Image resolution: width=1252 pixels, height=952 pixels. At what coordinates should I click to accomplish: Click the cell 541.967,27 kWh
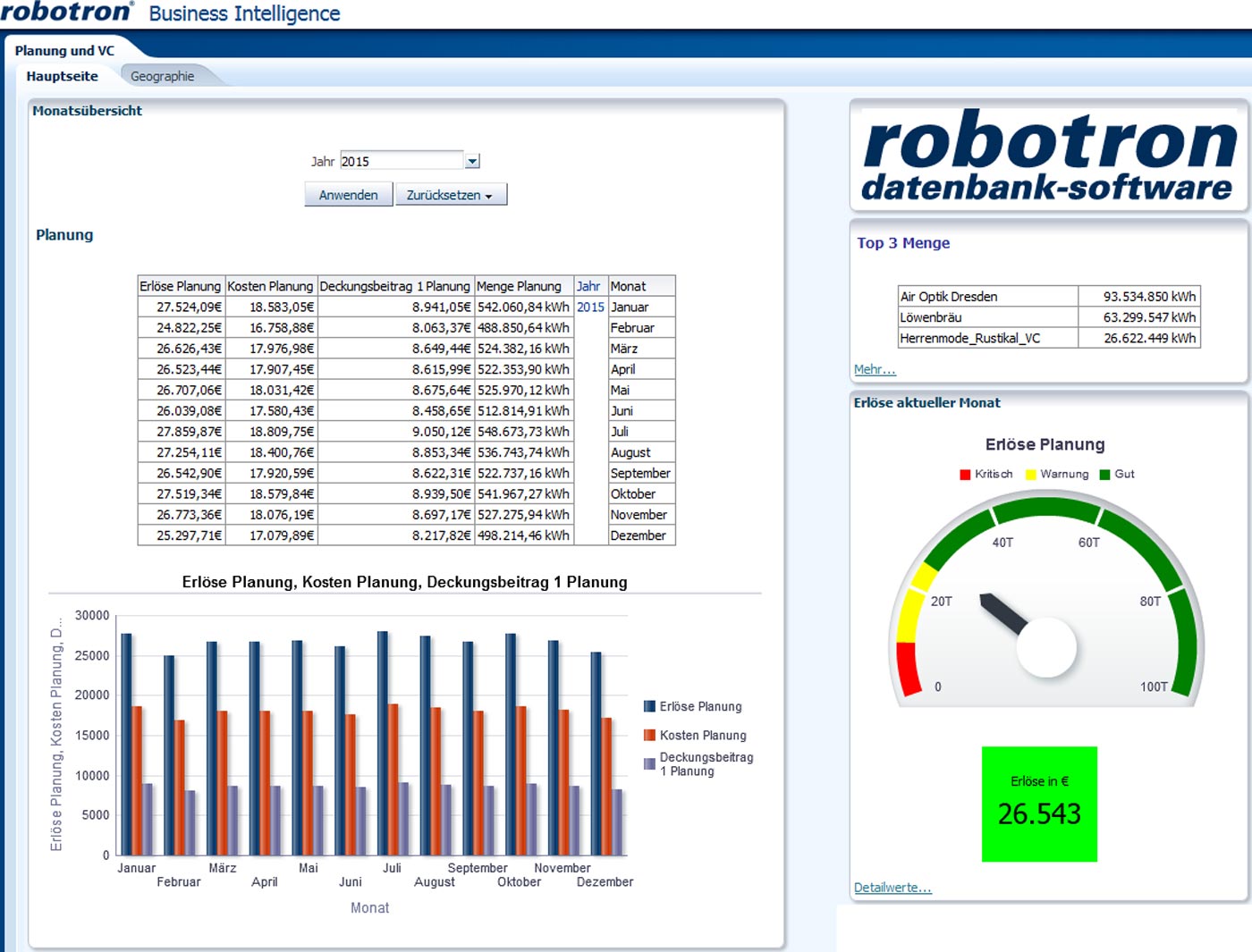pyautogui.click(x=523, y=493)
